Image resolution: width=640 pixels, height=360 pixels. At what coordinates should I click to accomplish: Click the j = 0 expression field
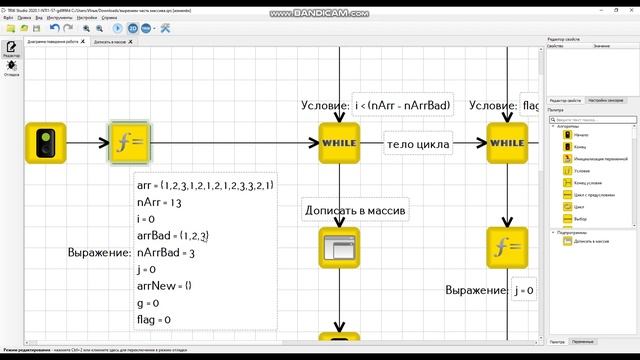[524, 290]
